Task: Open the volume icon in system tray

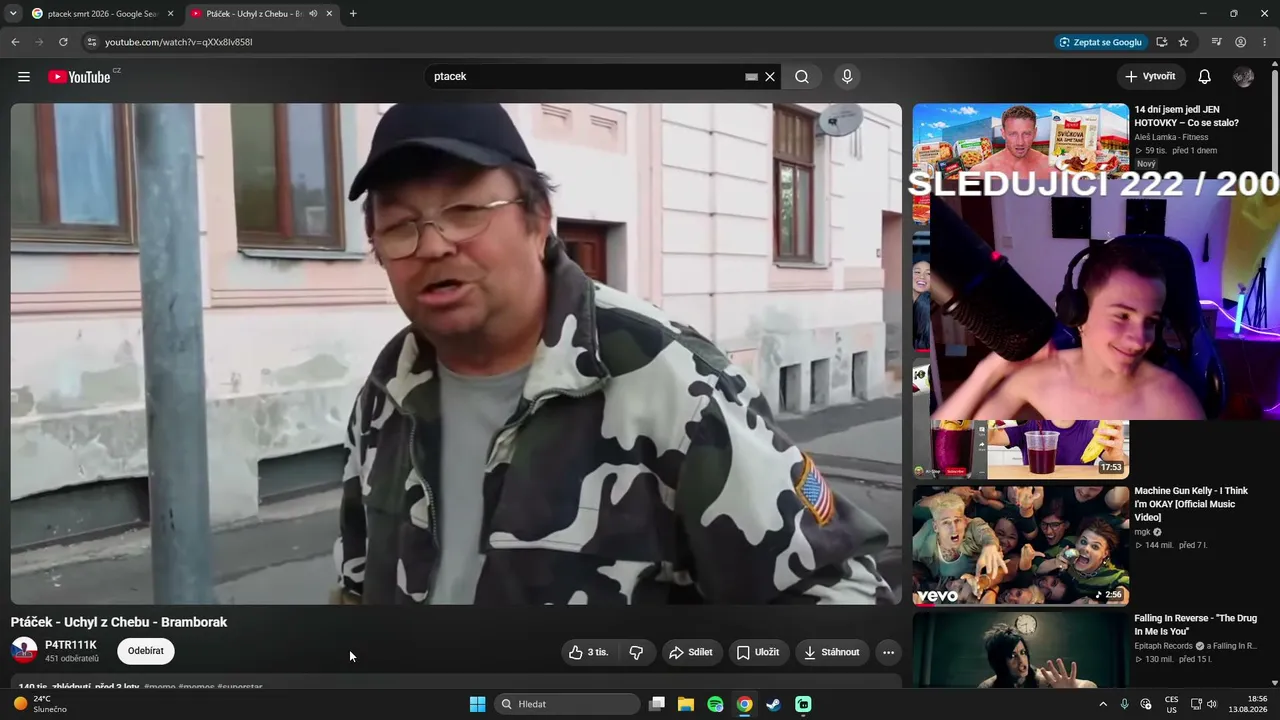Action: tap(1212, 704)
